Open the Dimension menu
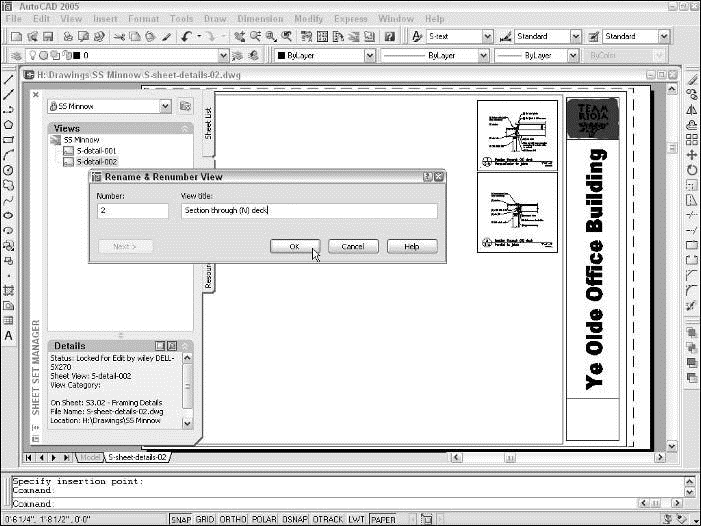Viewport: 701px width, 526px height. 260,19
